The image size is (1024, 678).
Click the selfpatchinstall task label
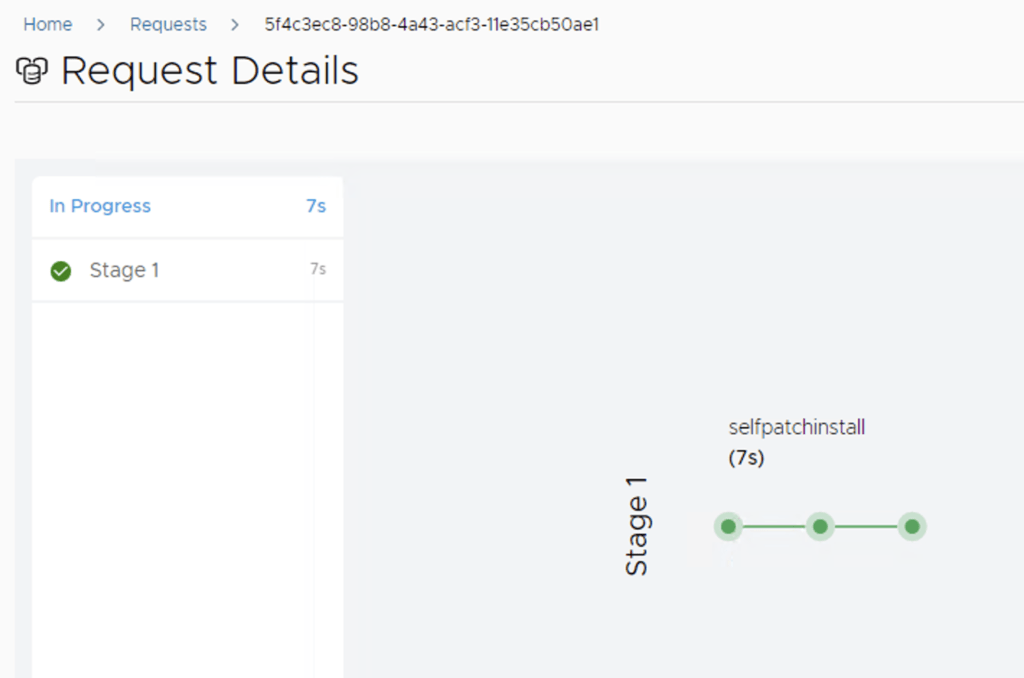pyautogui.click(x=796, y=427)
